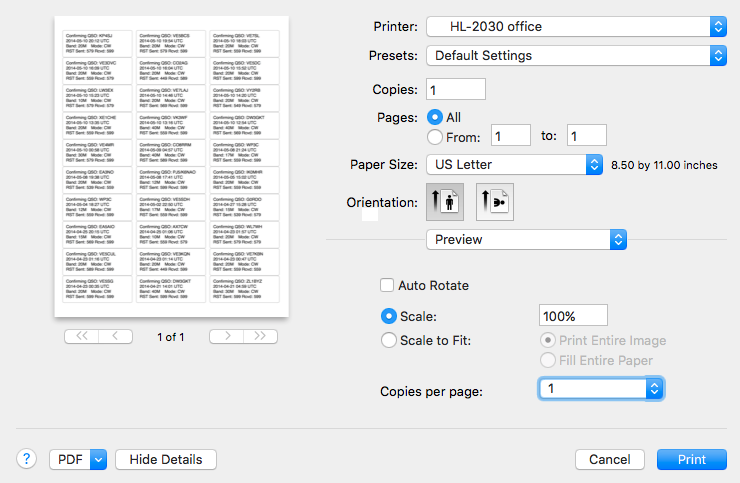Click the From page number field
The image size is (740, 483).
pyautogui.click(x=511, y=136)
